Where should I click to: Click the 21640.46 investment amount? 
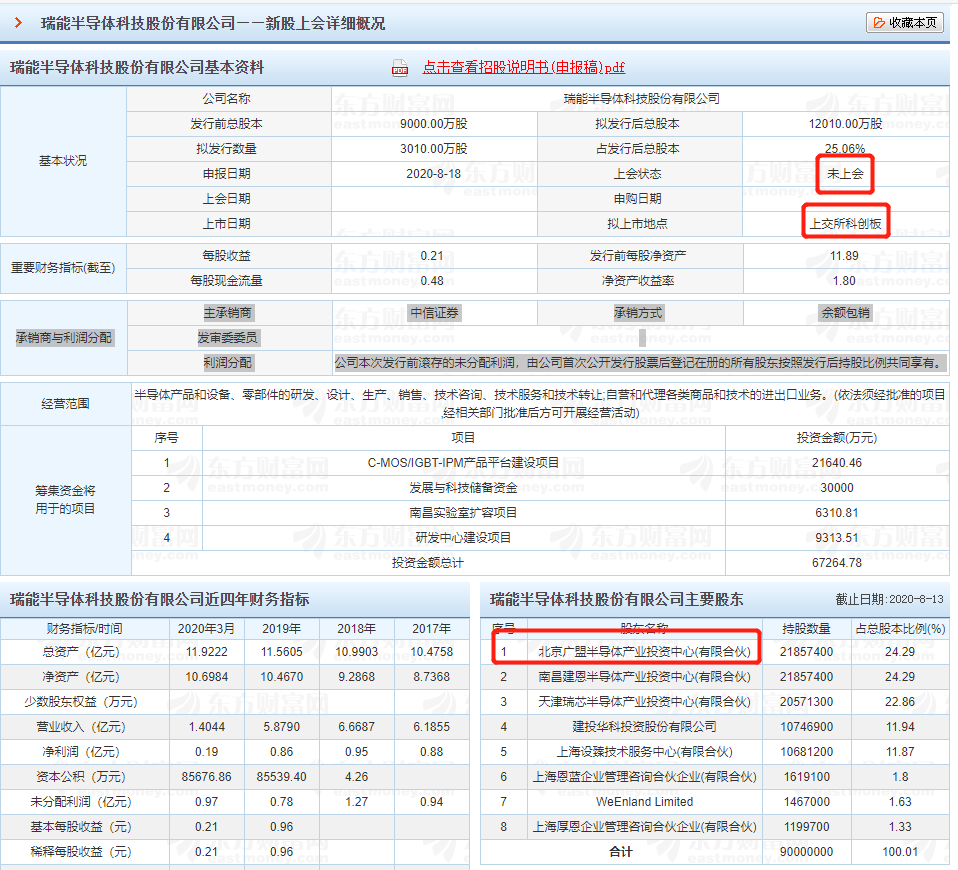pos(836,462)
